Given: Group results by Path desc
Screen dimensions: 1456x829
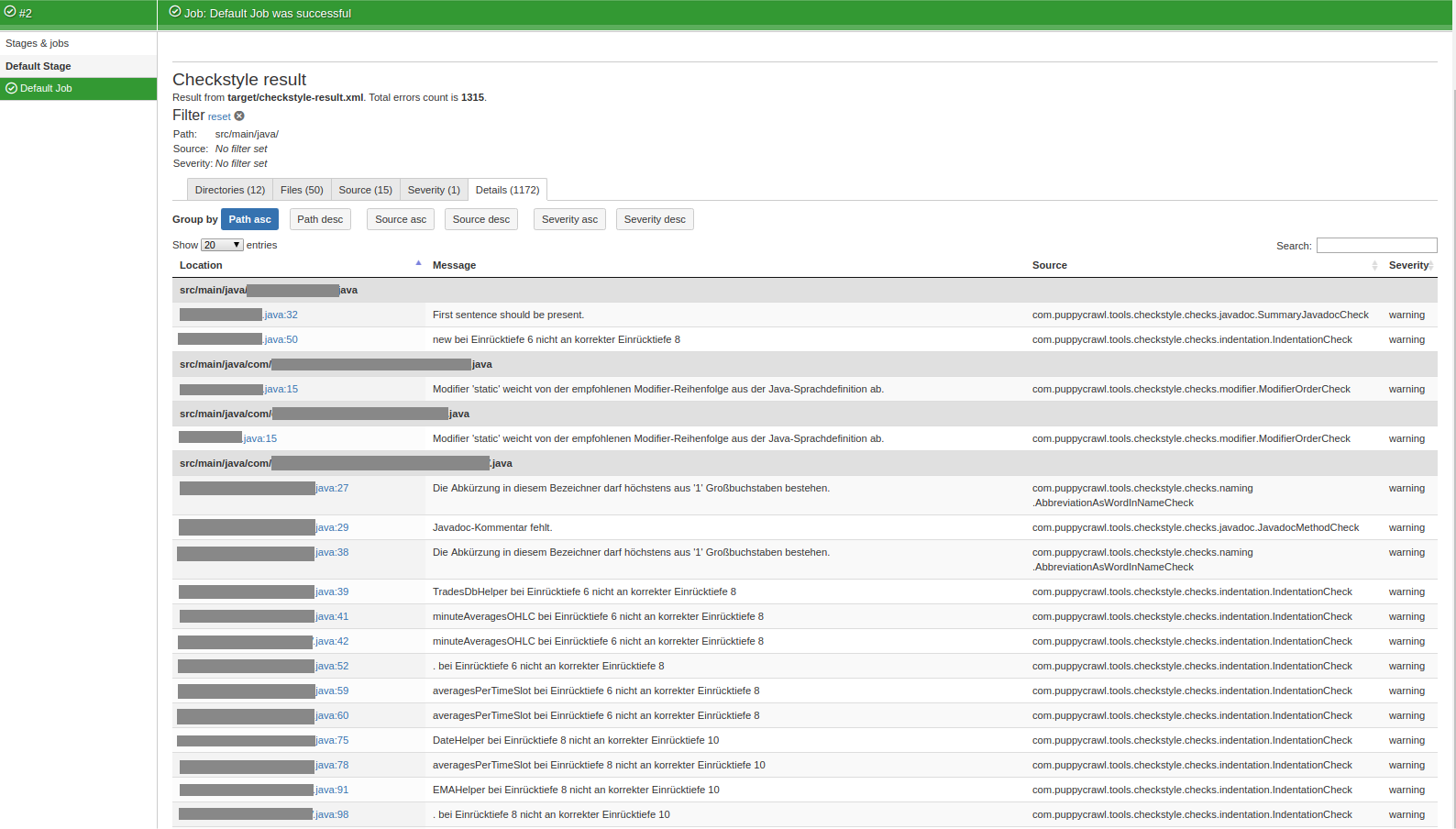Looking at the screenshot, I should [x=320, y=219].
